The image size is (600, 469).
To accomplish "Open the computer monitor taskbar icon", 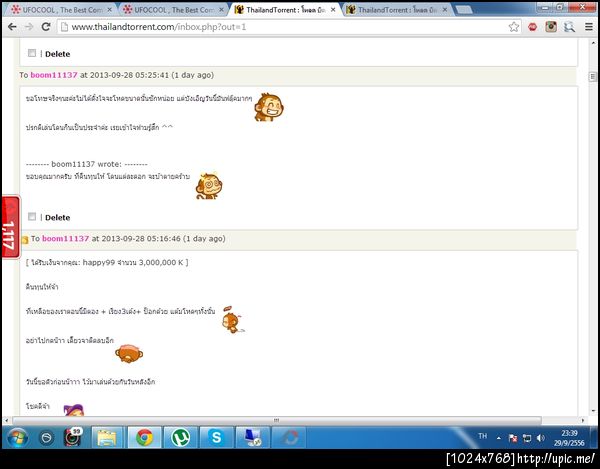I will click(x=253, y=438).
